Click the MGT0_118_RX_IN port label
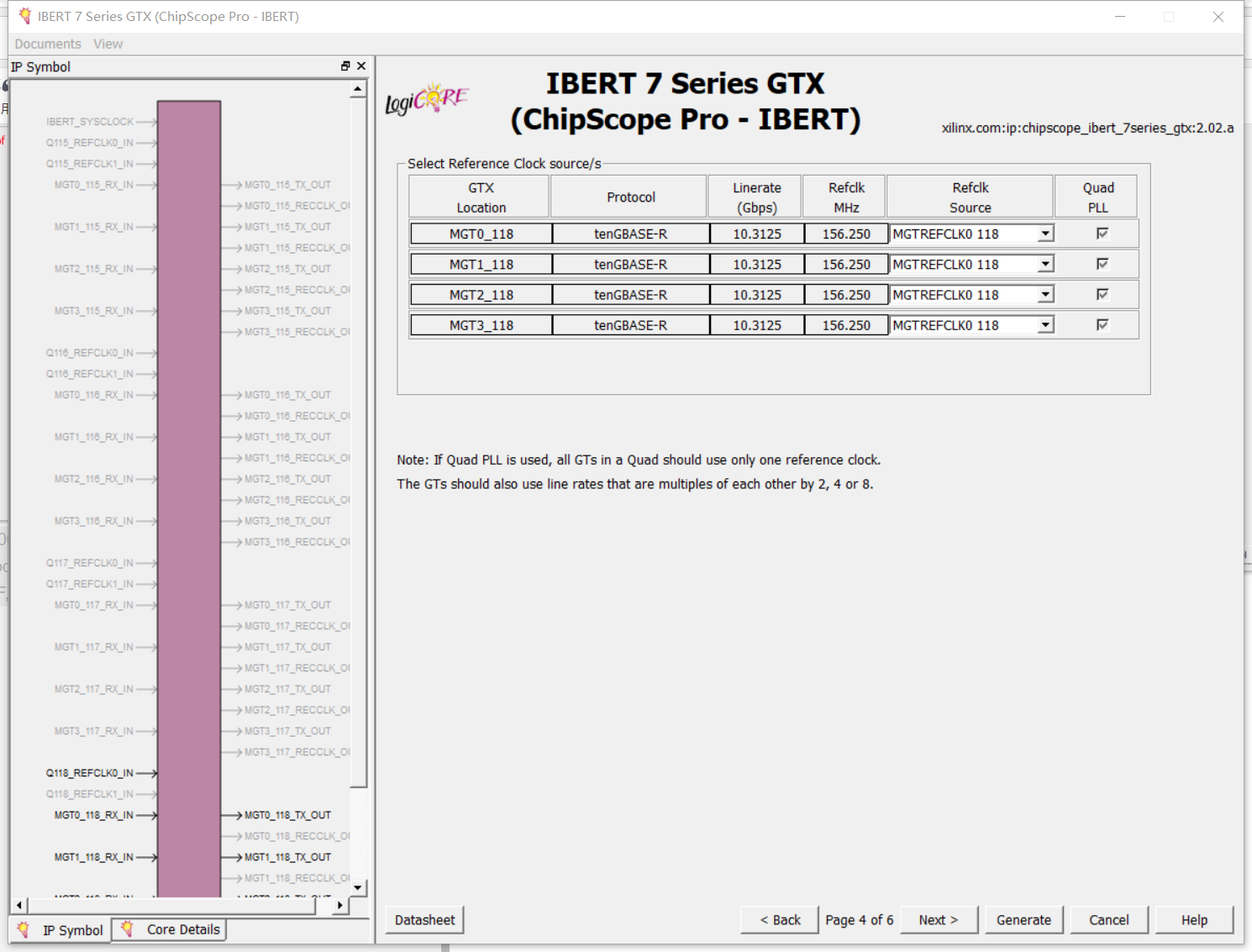The width and height of the screenshot is (1252, 952). pos(94,815)
